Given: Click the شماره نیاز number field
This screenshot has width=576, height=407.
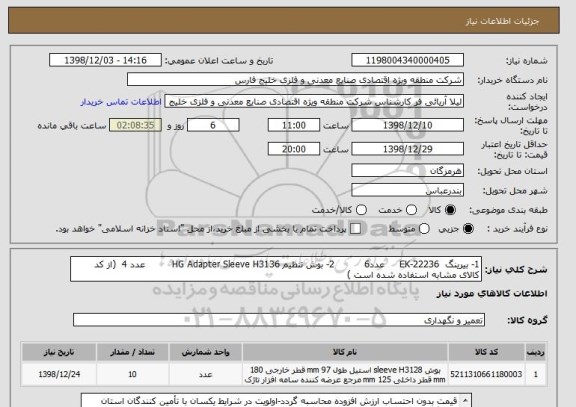Looking at the screenshot, I should click(407, 60).
